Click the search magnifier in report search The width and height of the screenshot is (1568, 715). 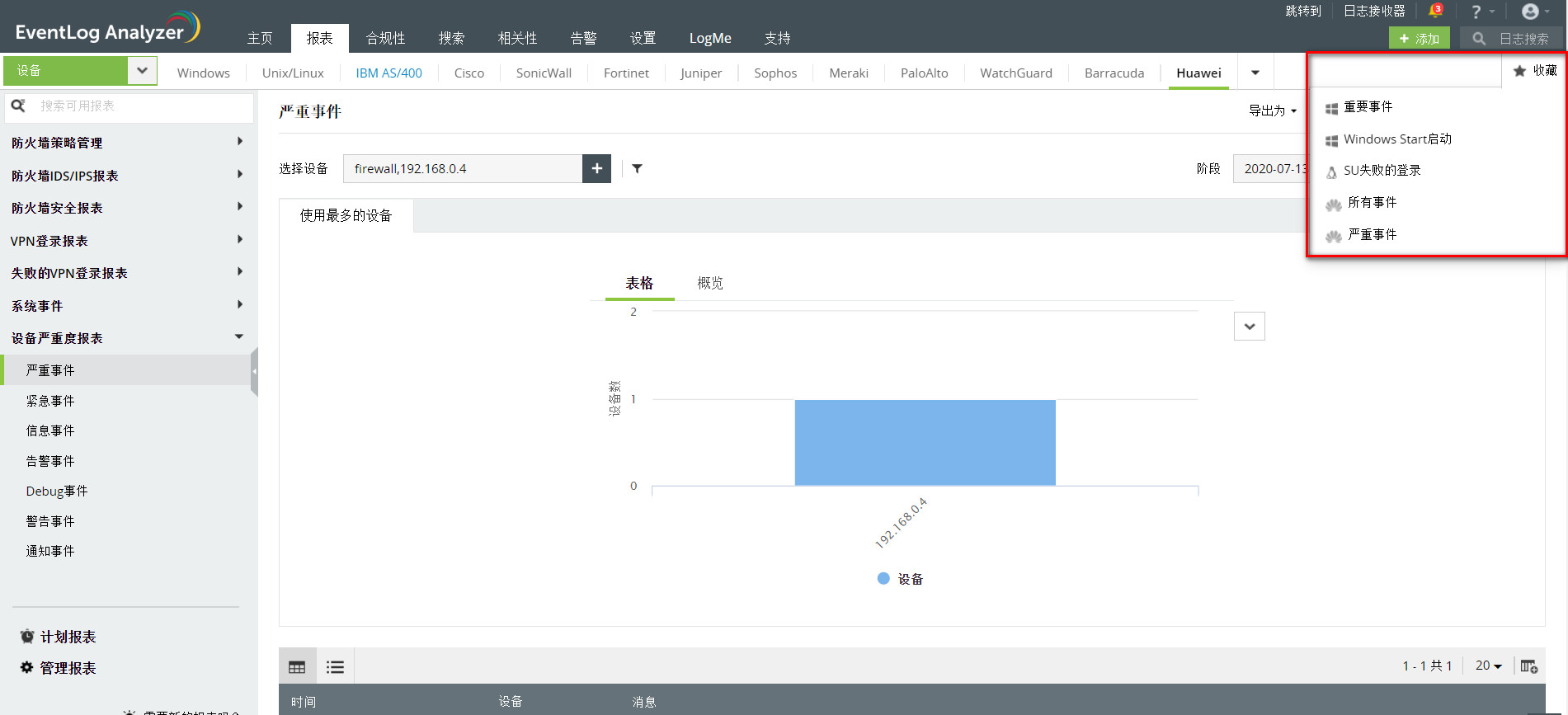point(18,106)
